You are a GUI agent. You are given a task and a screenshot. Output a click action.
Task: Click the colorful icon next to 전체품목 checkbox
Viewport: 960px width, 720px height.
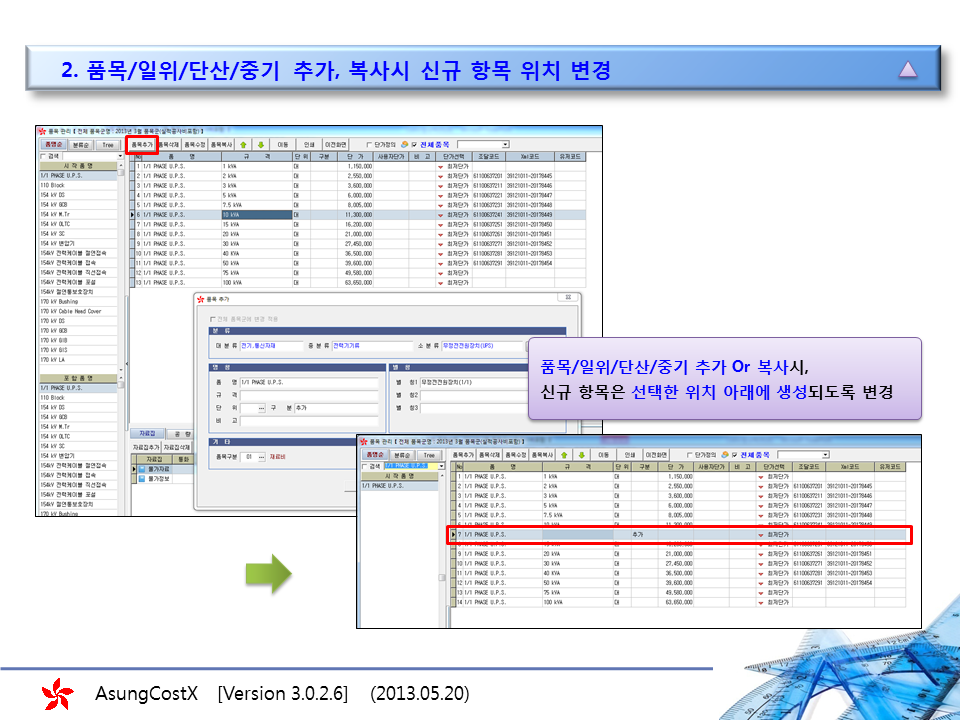click(x=405, y=145)
